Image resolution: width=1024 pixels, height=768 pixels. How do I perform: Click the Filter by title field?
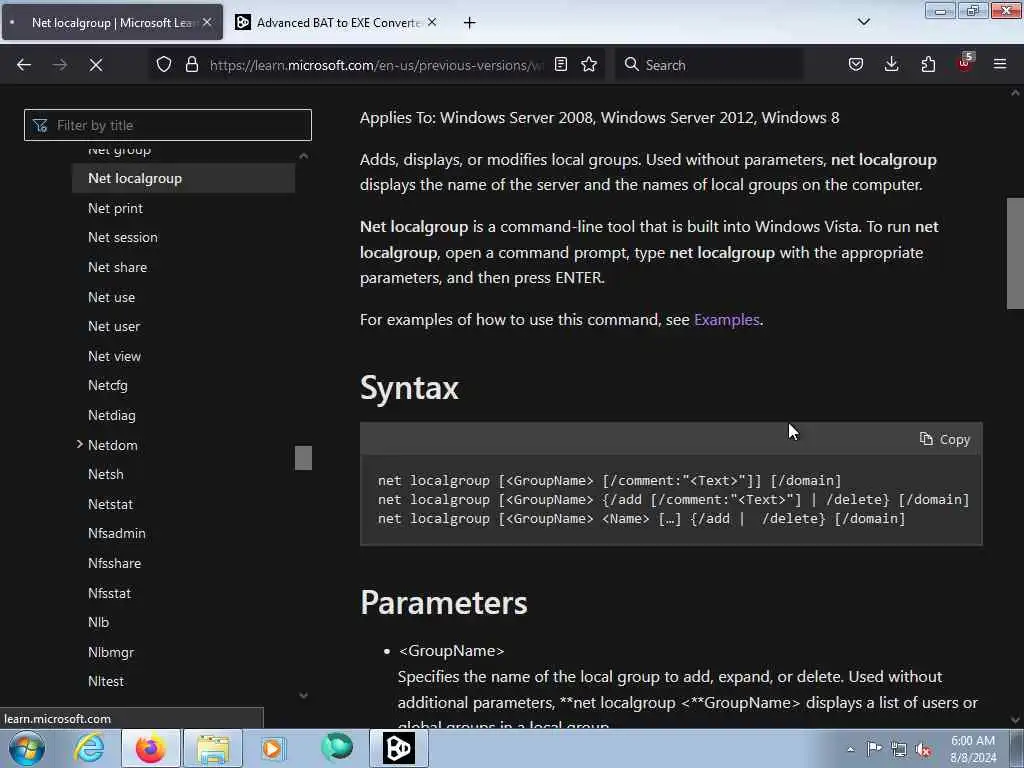click(168, 125)
